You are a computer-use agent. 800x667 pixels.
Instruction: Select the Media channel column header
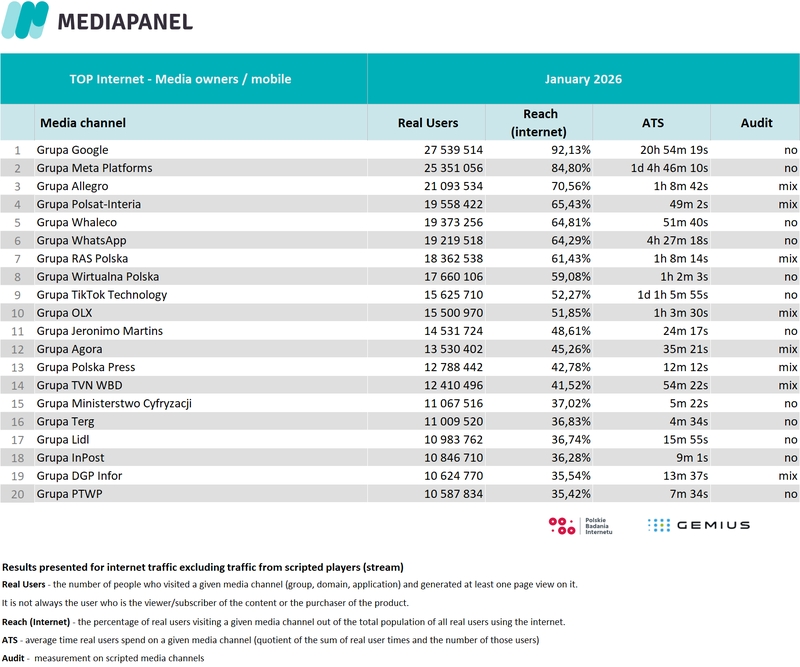tap(83, 123)
